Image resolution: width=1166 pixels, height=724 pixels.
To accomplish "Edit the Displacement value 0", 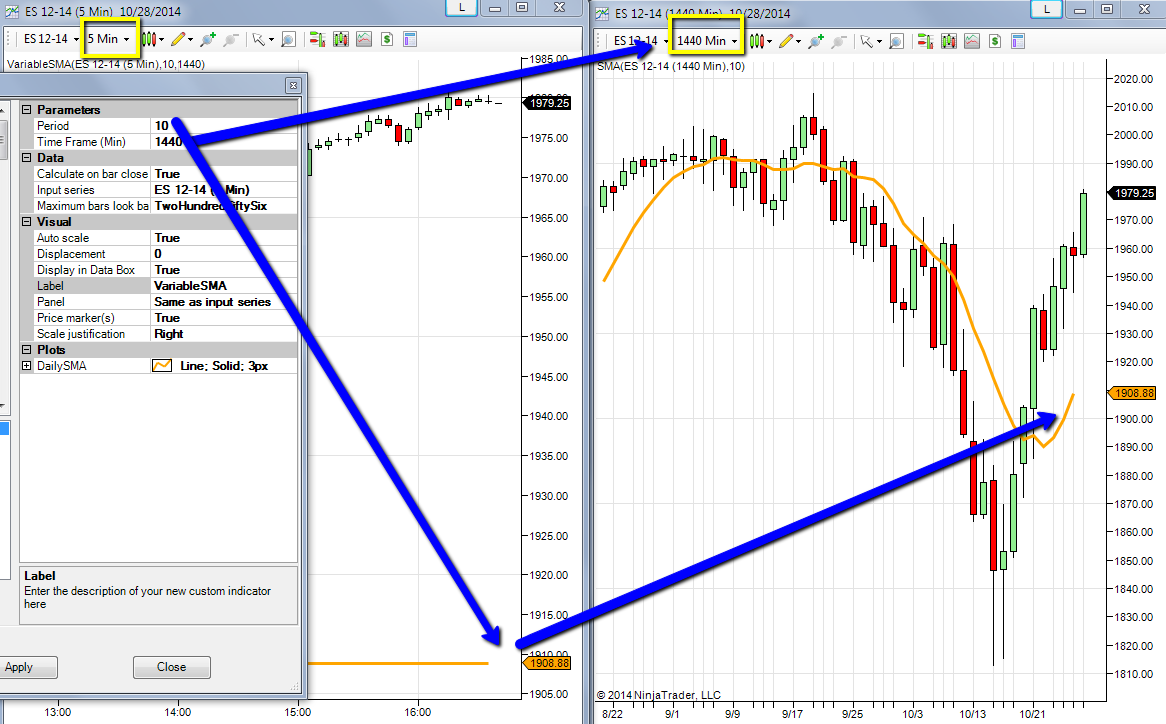I will pos(224,253).
